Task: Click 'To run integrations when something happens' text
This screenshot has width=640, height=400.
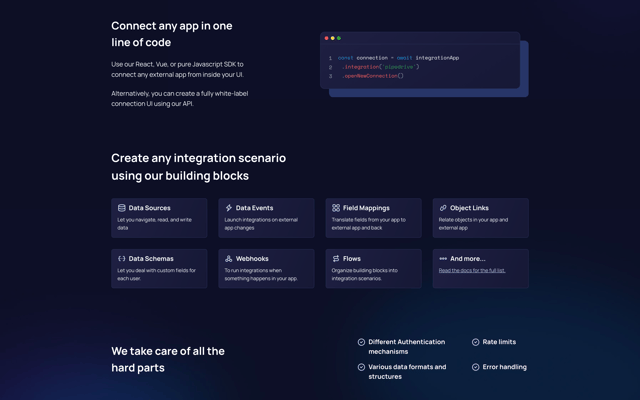Action: point(261,274)
